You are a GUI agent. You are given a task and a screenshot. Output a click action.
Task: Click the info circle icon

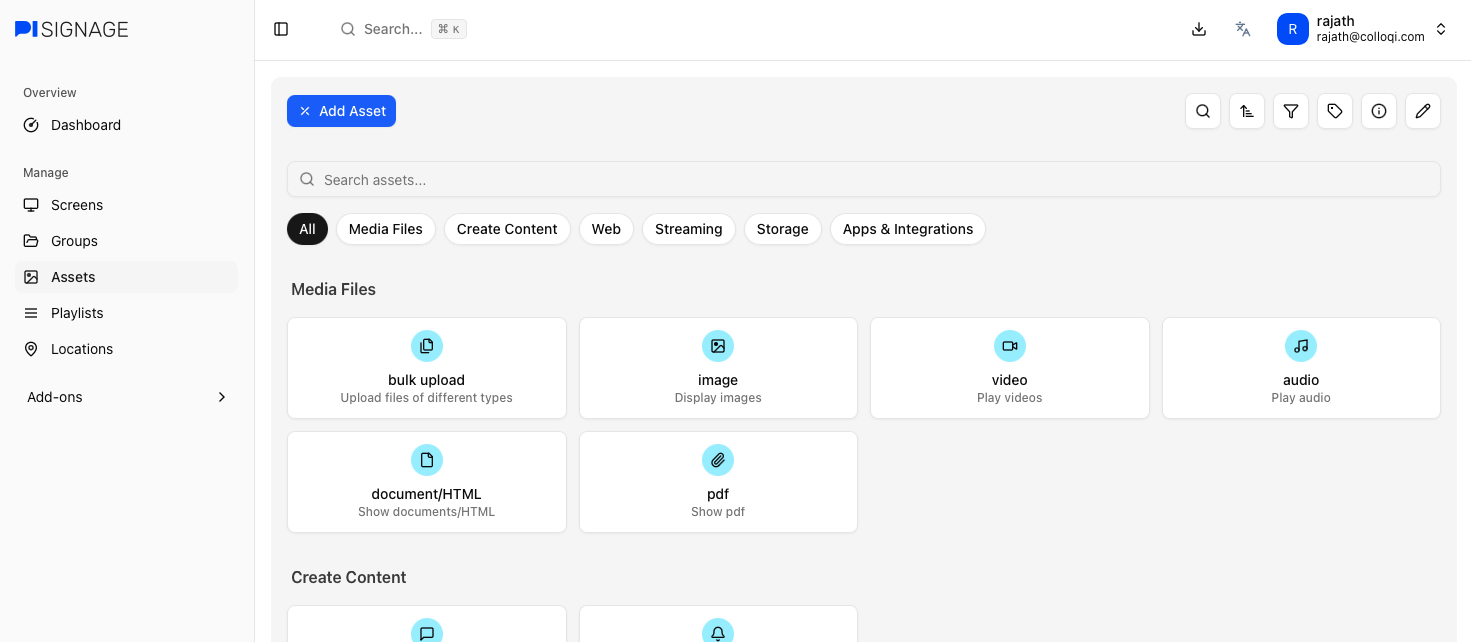click(x=1379, y=111)
